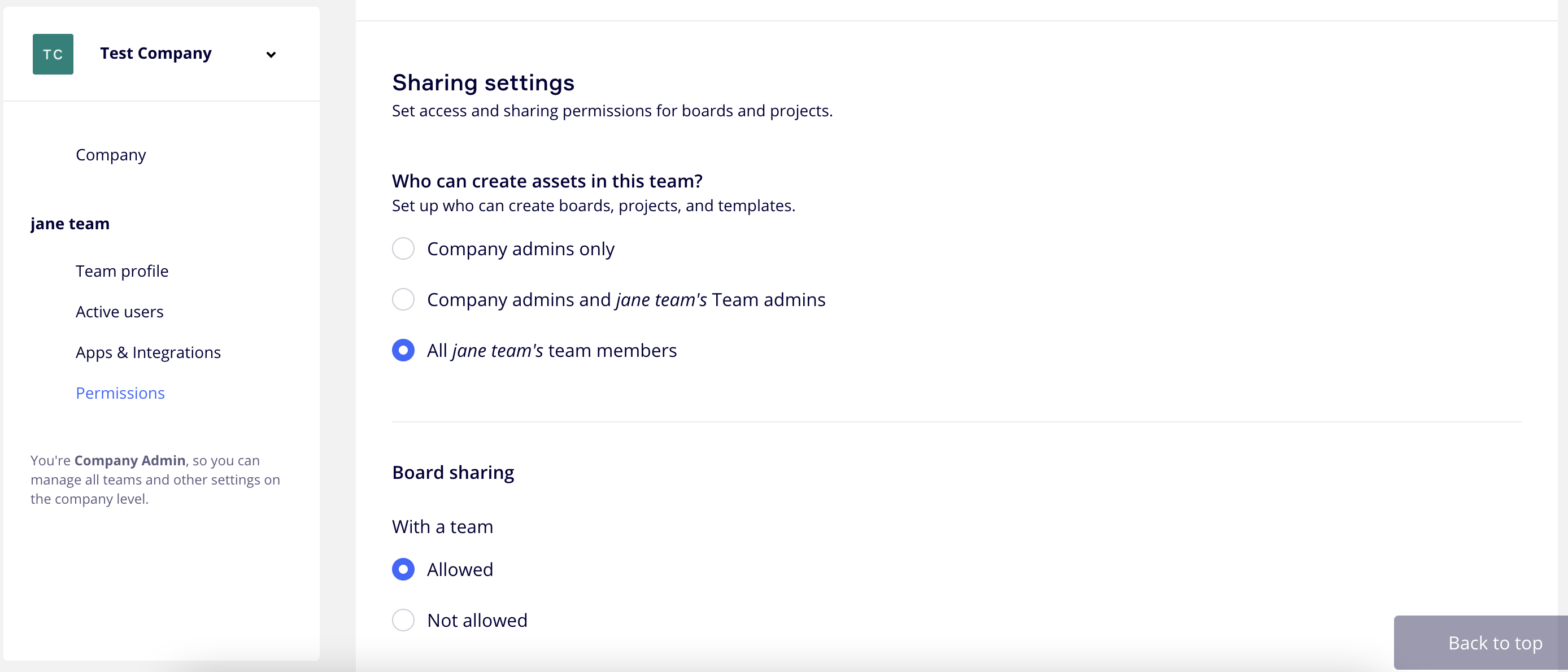1568x672 pixels.
Task: Click the Who can create assets heading
Action: tap(547, 181)
